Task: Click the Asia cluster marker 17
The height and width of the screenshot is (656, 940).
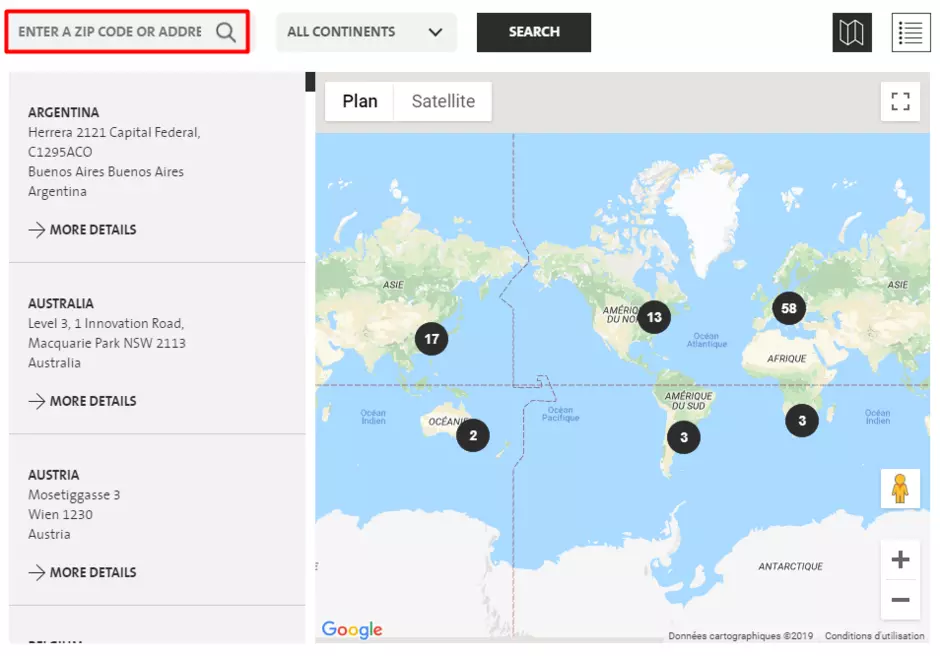Action: [431, 339]
